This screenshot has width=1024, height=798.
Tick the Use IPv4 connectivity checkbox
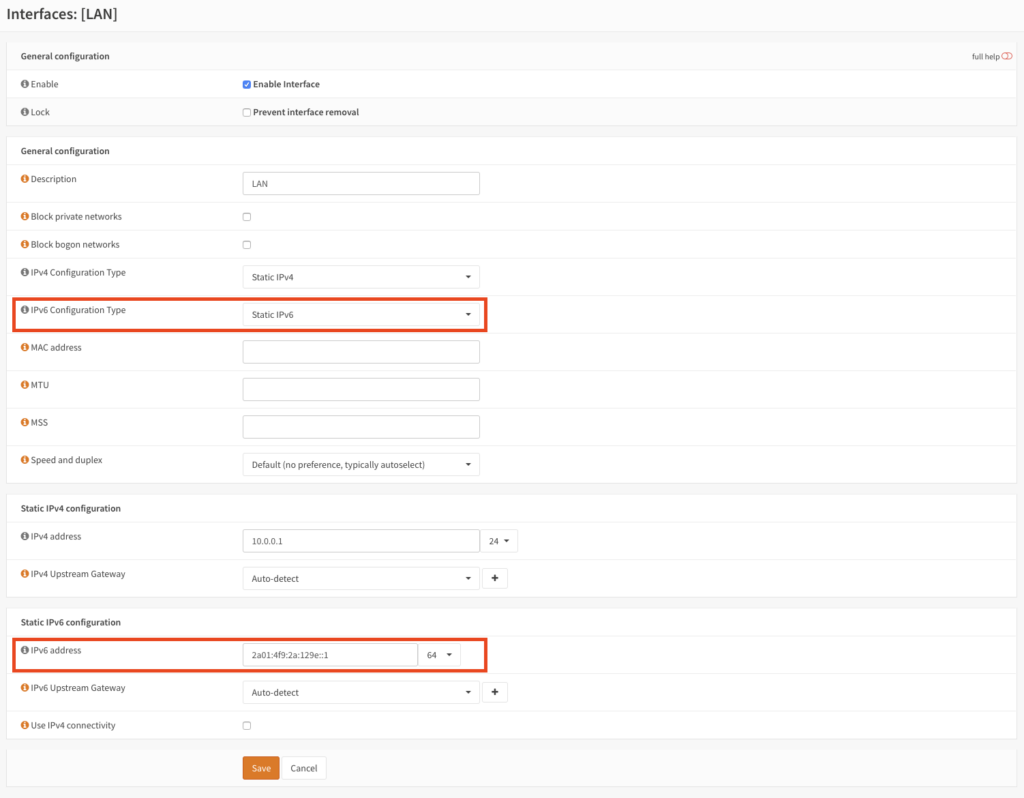[x=247, y=726]
